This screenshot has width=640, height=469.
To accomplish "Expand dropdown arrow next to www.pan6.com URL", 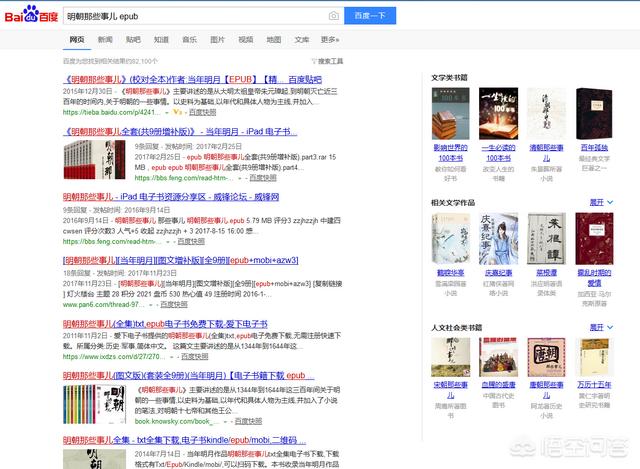I will (151, 305).
